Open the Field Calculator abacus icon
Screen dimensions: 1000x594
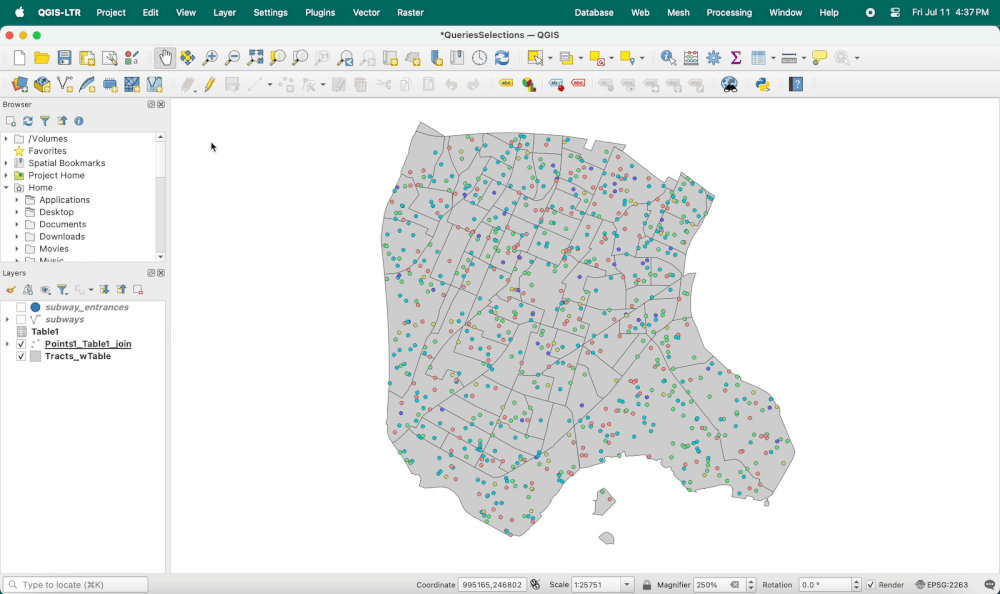pos(691,58)
